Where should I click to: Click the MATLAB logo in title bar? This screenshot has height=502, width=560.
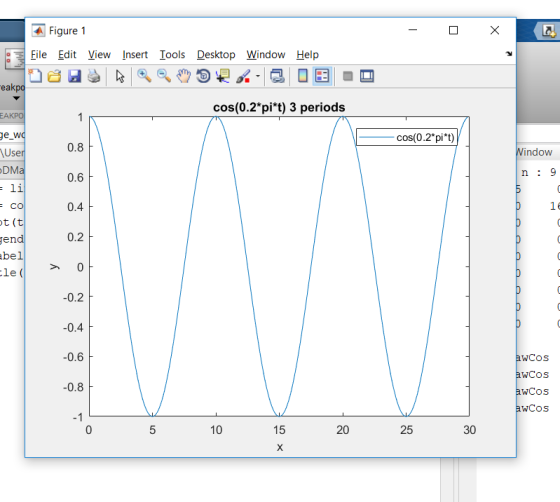click(x=38, y=31)
